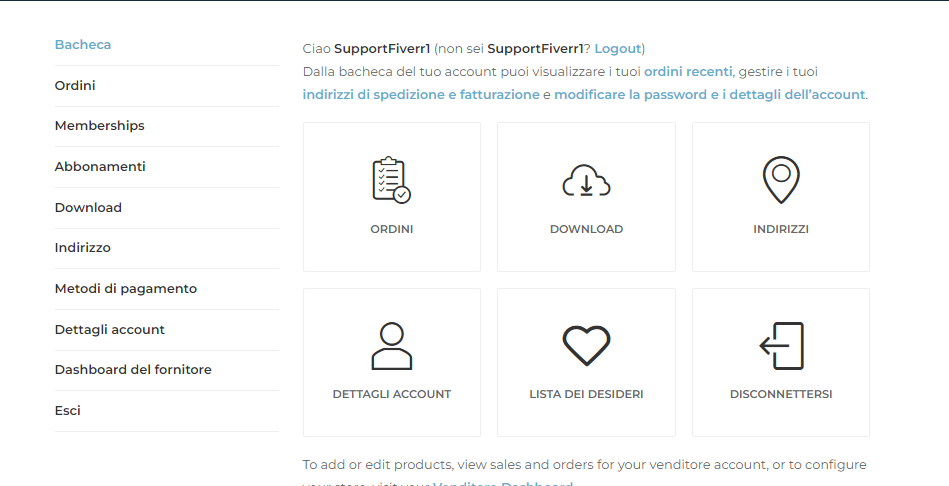
Task: Click Esci in the sidebar menu
Action: click(x=67, y=410)
